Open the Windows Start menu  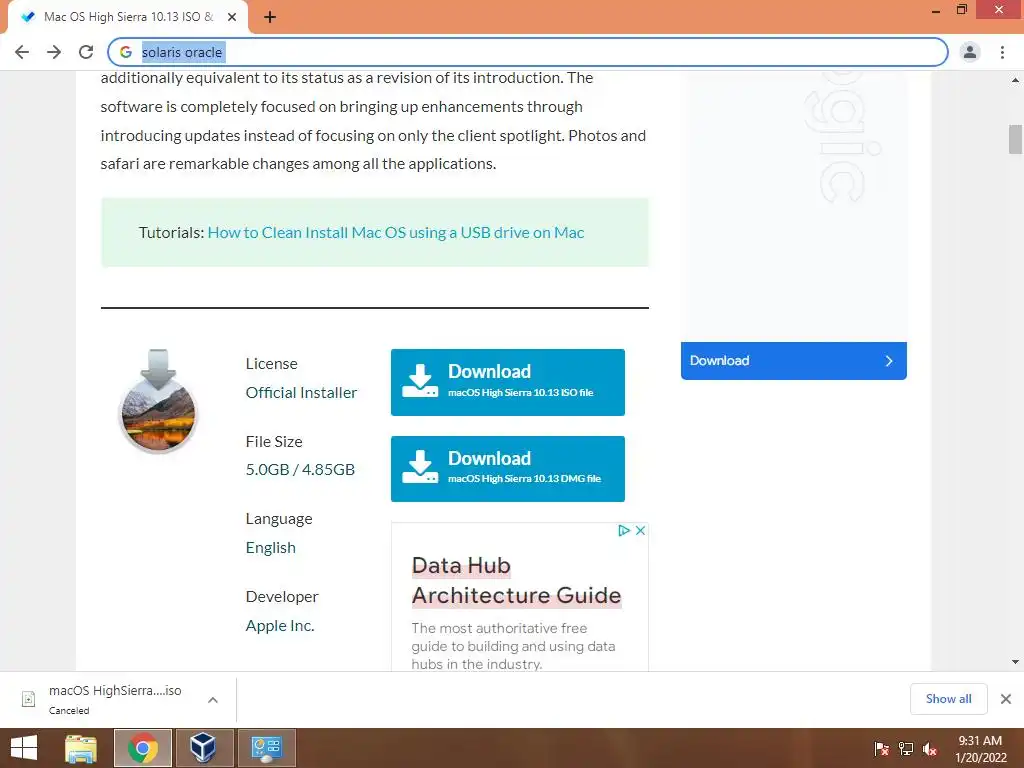[24, 748]
